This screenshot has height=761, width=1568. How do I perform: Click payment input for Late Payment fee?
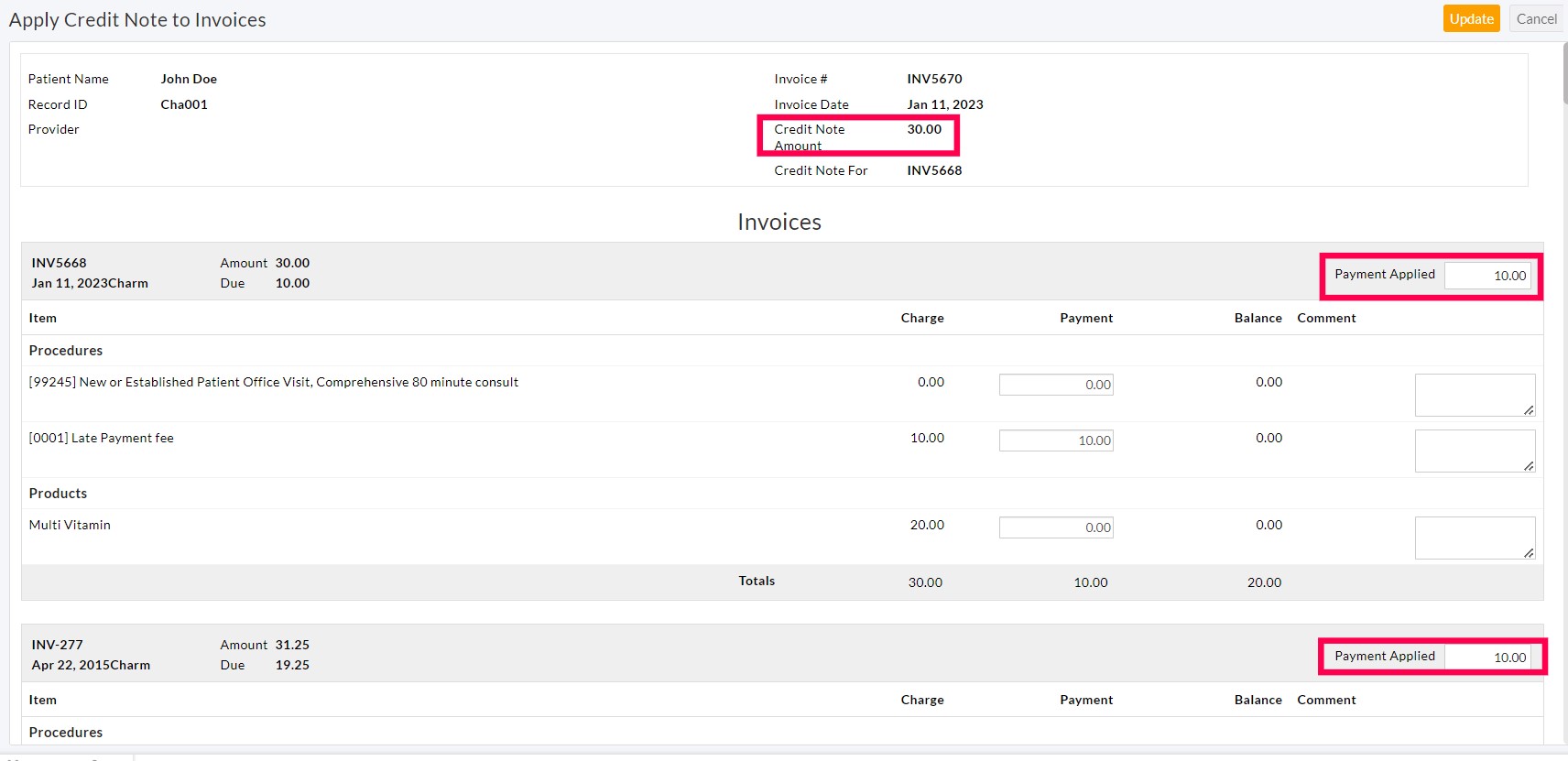point(1056,440)
